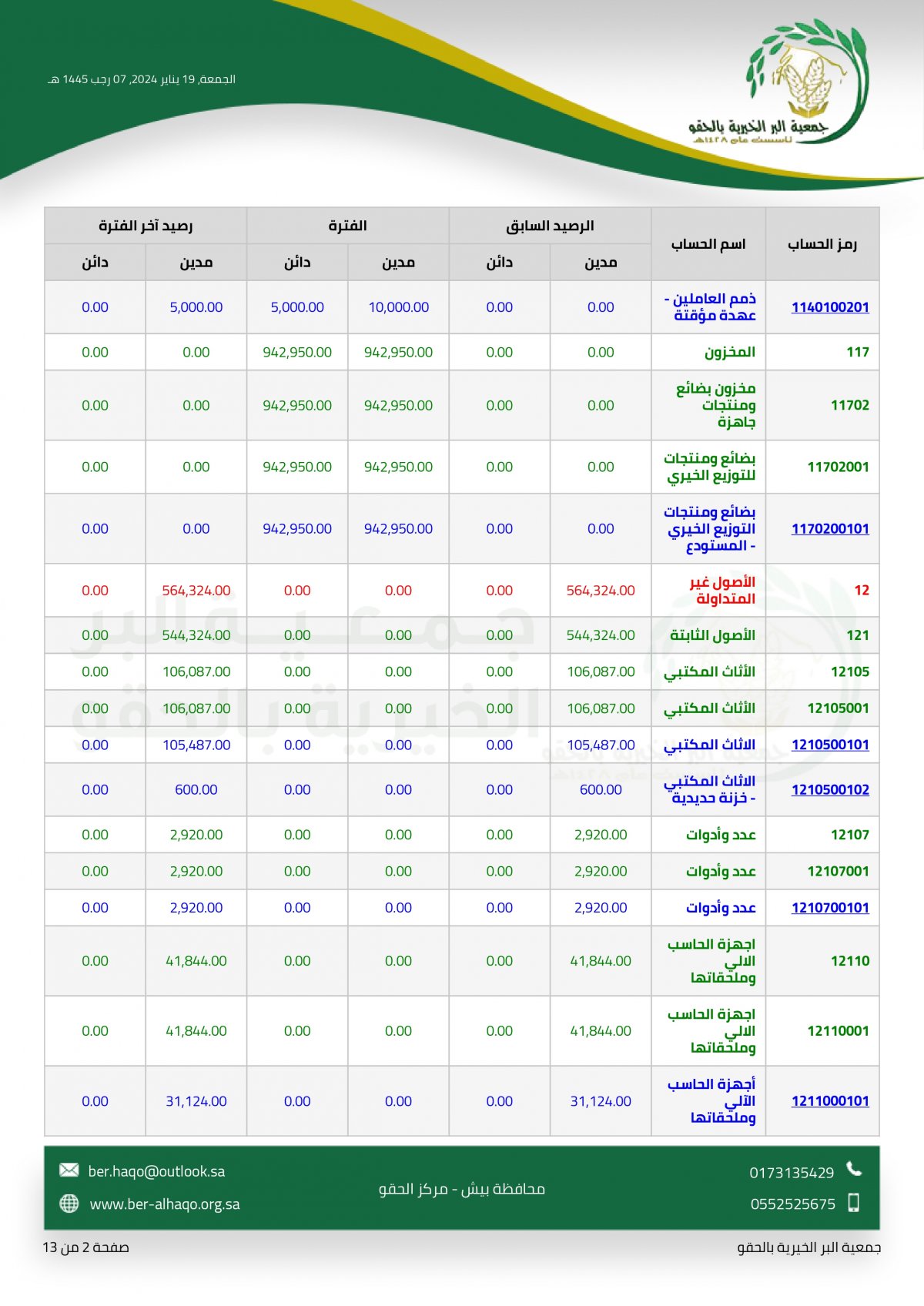Click account code 12110
Image resolution: width=924 pixels, height=1306 pixels.
tap(850, 961)
